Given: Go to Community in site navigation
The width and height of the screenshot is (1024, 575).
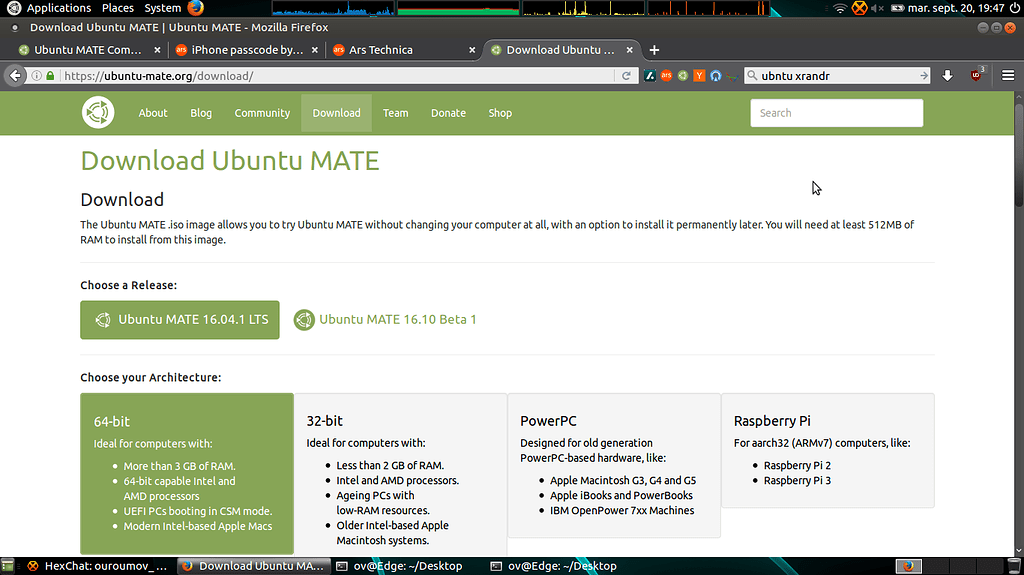Looking at the screenshot, I should 262,113.
